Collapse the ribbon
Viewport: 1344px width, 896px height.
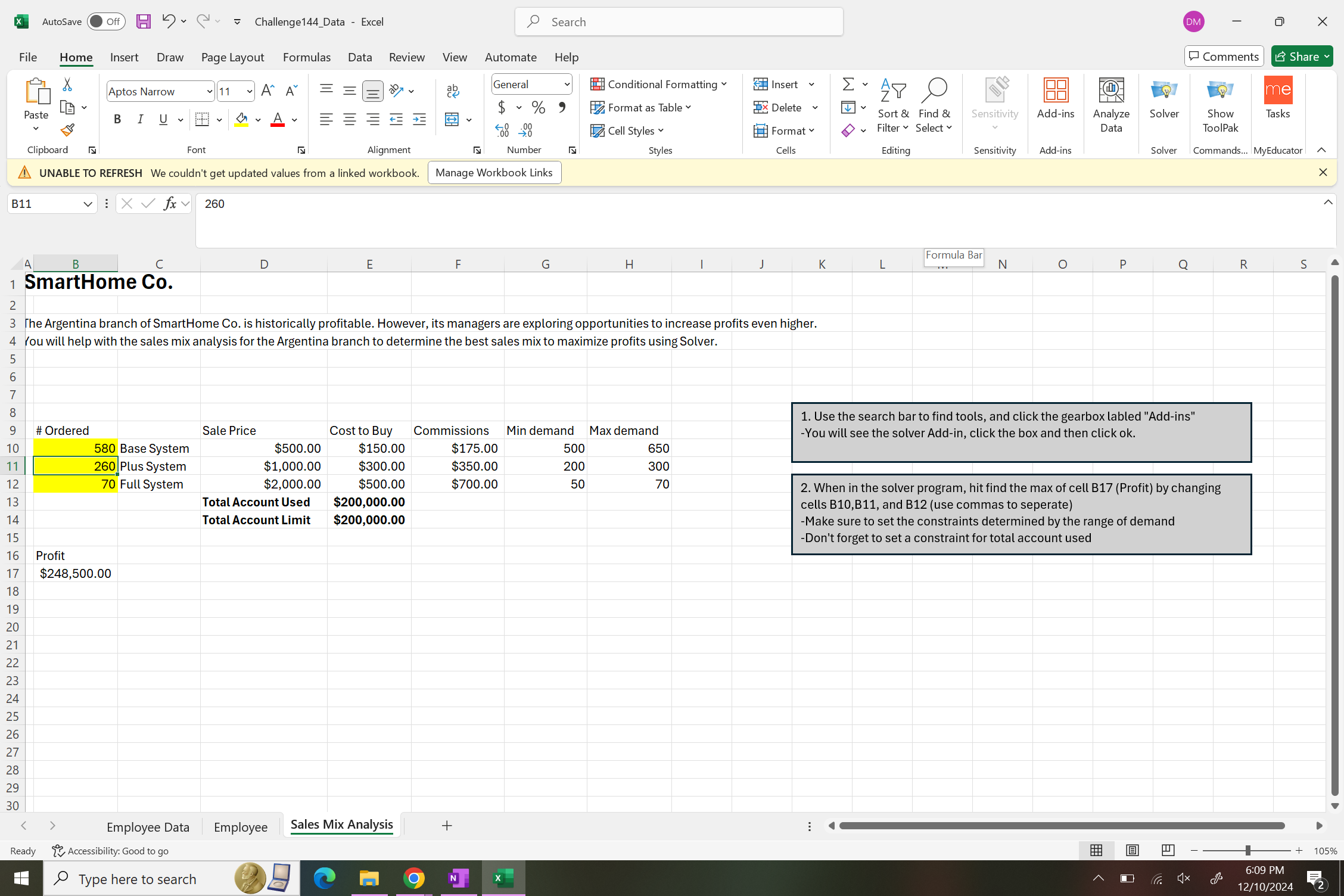[x=1321, y=150]
